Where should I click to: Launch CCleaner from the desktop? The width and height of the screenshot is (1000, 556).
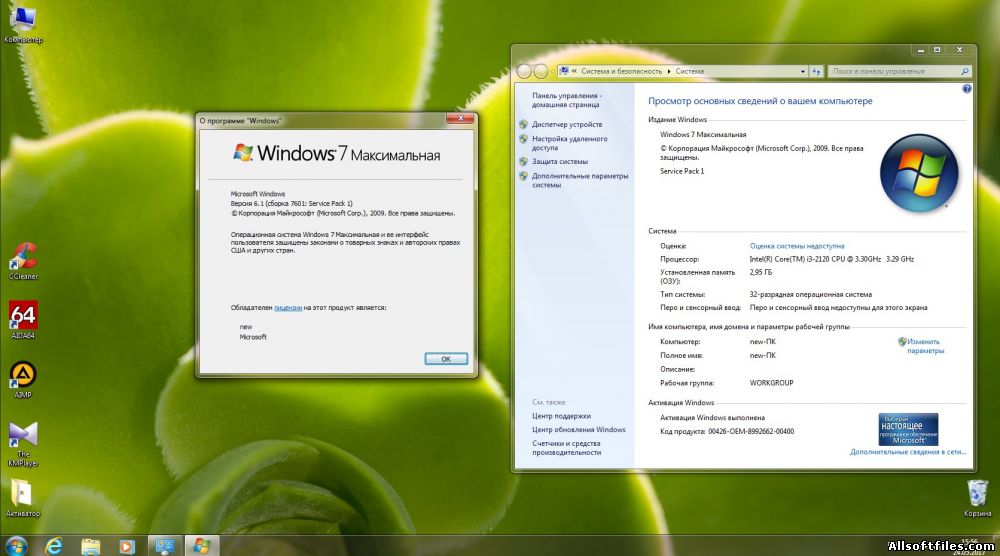point(23,260)
